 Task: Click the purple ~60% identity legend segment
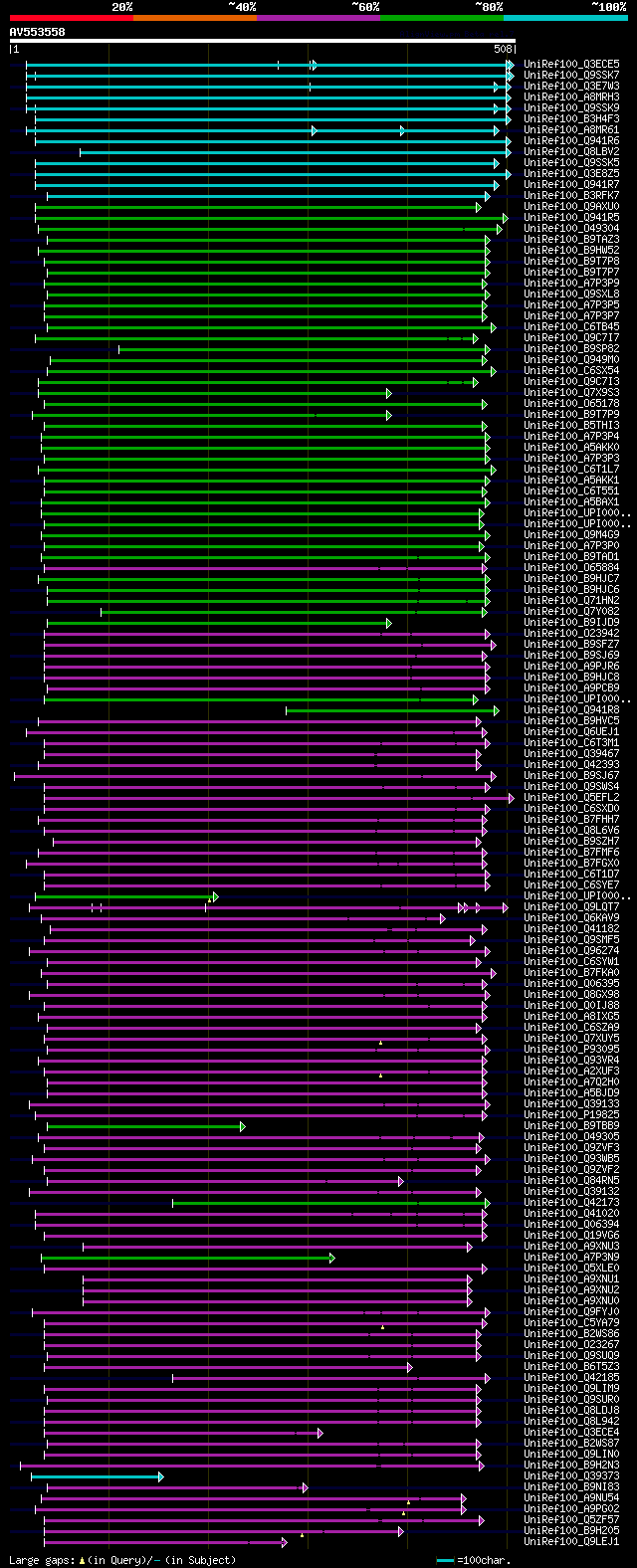318,18
